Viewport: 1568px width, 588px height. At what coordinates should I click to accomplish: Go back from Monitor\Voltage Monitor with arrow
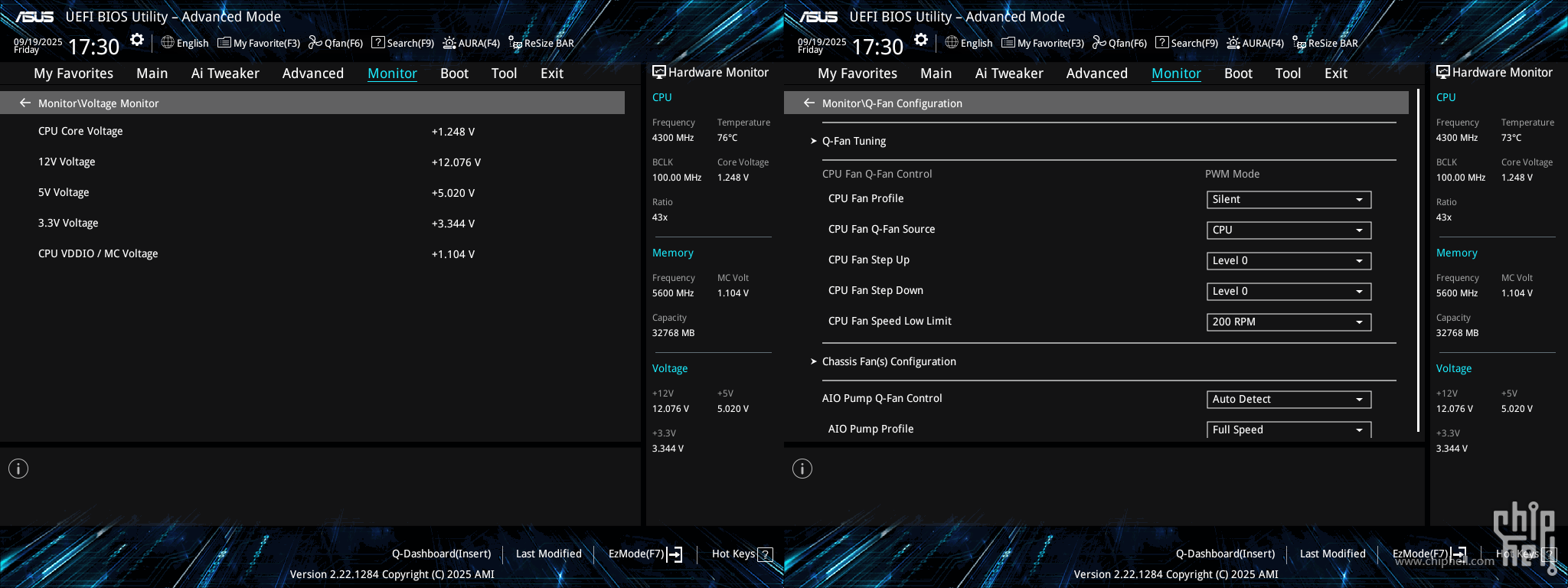coord(25,103)
